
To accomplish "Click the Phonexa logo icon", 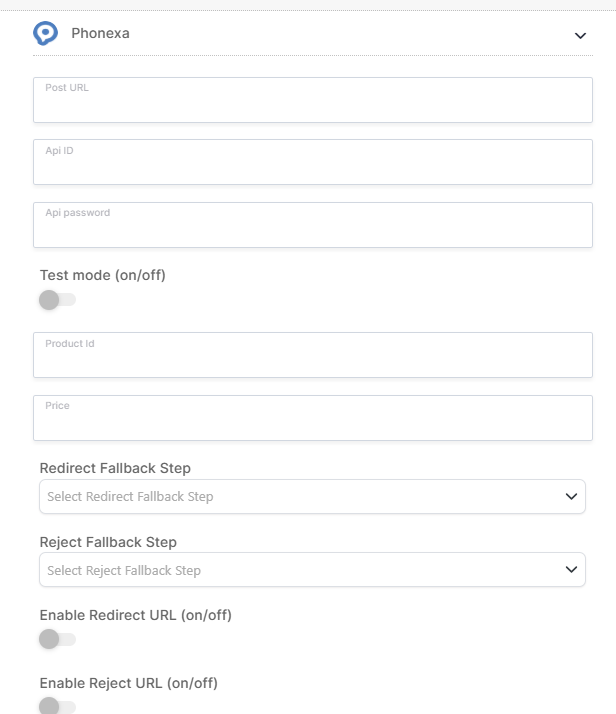I will point(46,33).
